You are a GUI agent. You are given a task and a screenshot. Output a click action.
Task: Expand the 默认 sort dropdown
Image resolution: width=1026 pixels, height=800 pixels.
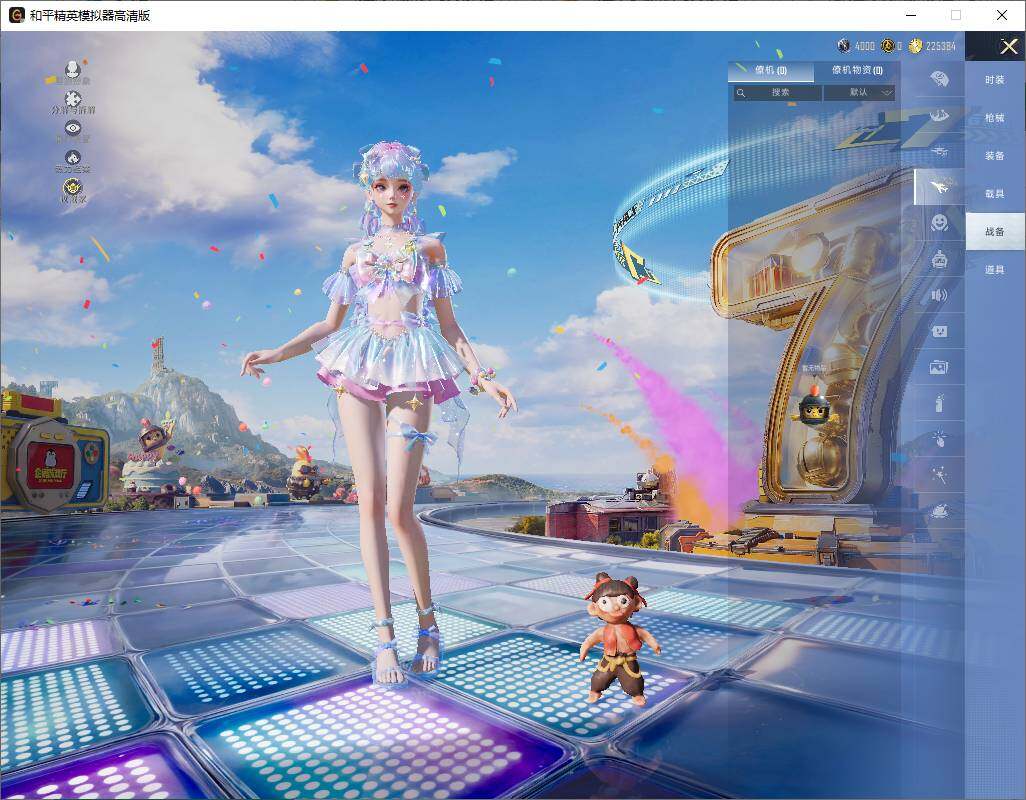click(x=859, y=93)
